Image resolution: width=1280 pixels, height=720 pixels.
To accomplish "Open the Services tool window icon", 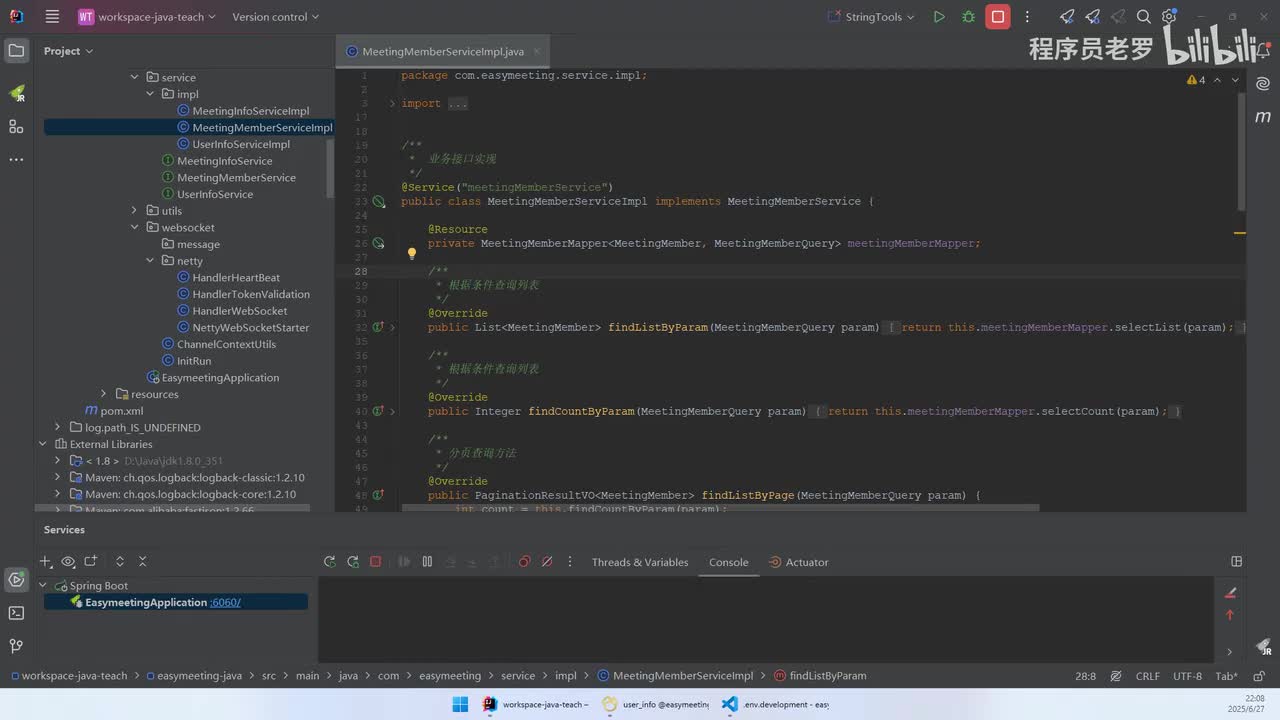I will point(16,579).
